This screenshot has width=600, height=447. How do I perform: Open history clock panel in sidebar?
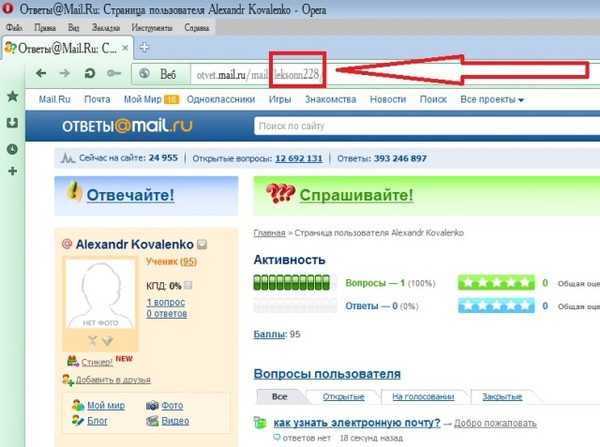coord(13,149)
